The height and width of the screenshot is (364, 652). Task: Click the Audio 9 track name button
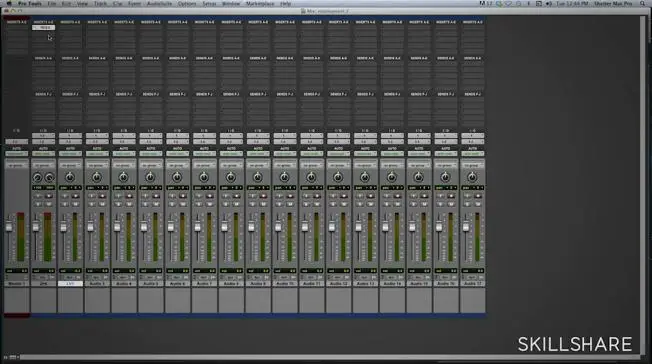tap(258, 283)
